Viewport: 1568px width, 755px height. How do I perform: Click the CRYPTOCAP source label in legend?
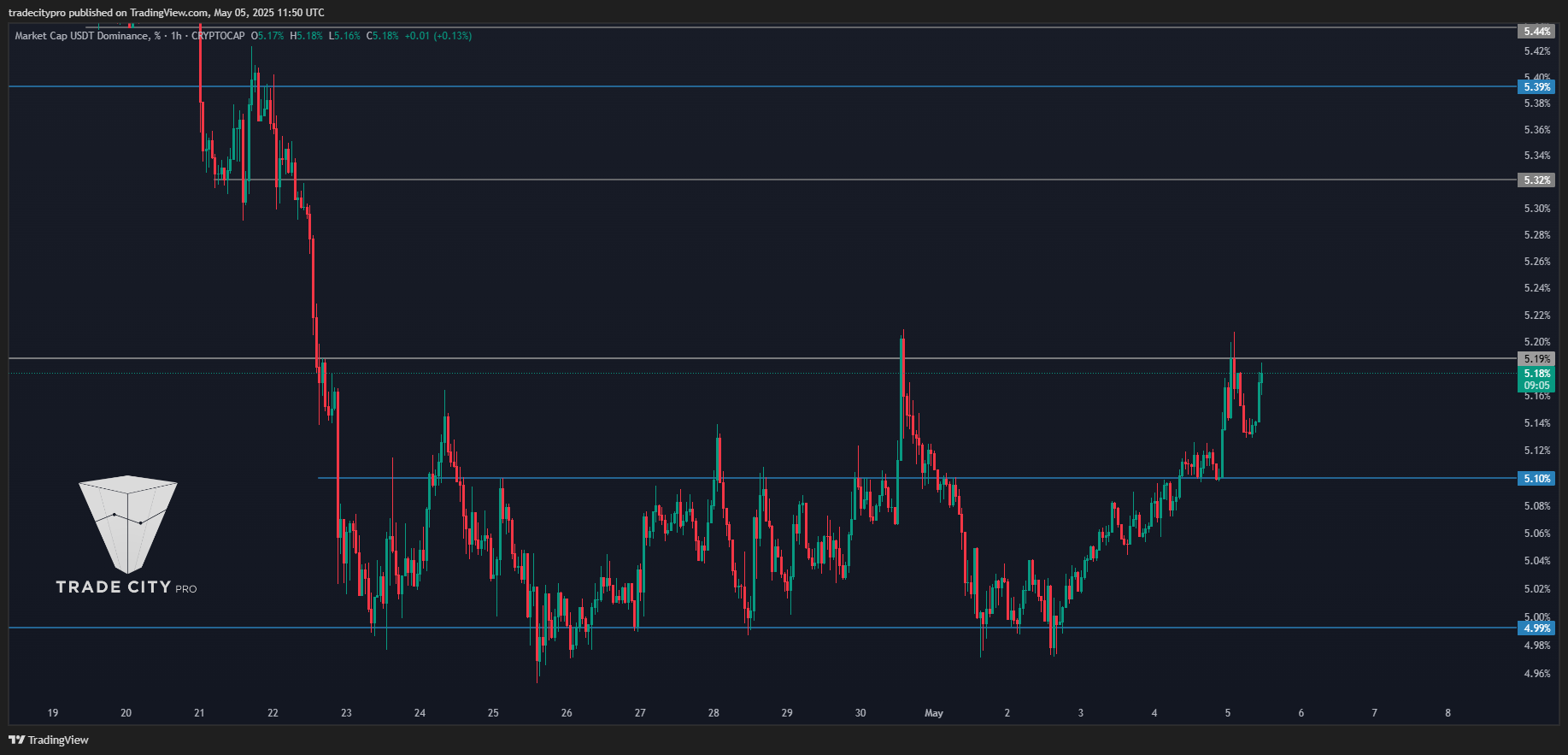click(218, 36)
